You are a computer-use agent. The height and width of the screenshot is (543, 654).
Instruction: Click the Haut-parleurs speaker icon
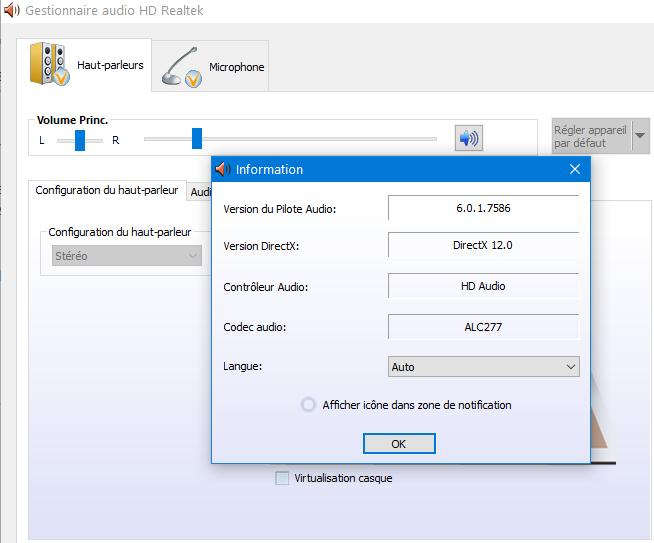coord(49,64)
